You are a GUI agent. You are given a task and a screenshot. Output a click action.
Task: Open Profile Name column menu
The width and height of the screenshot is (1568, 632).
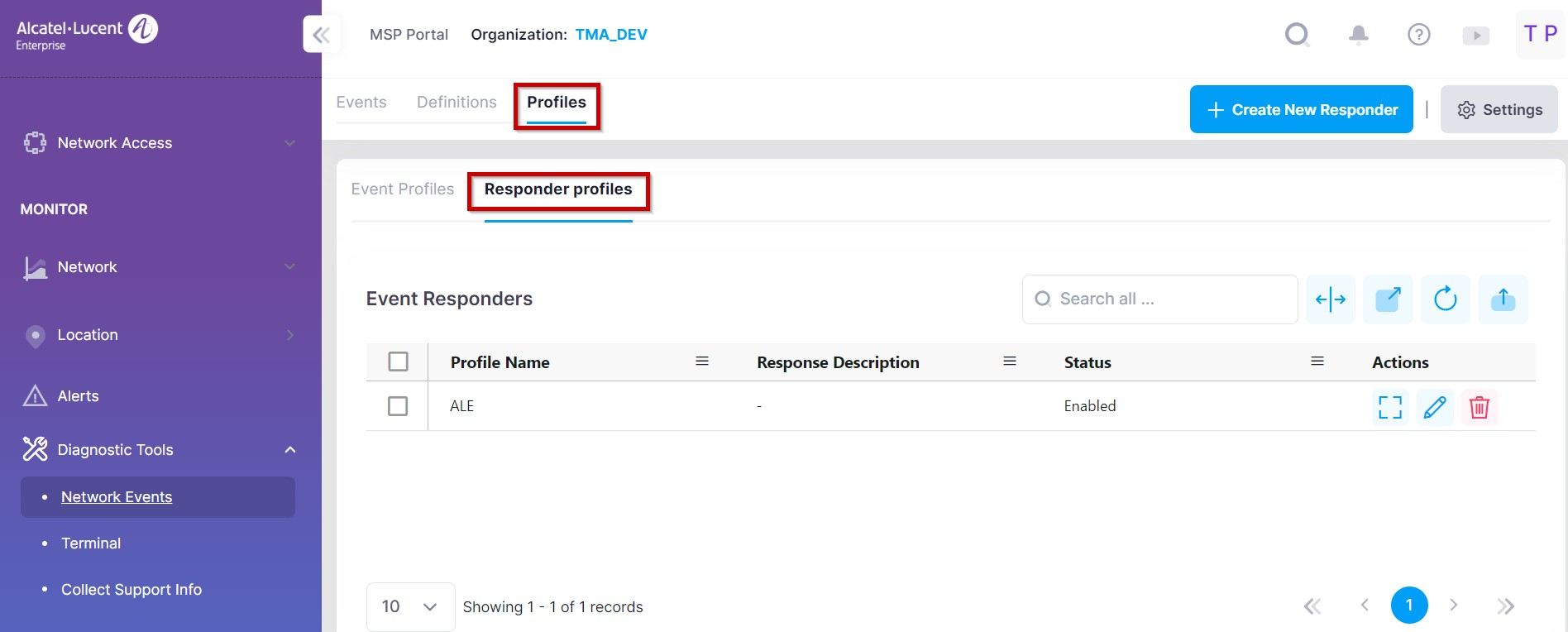coord(702,361)
